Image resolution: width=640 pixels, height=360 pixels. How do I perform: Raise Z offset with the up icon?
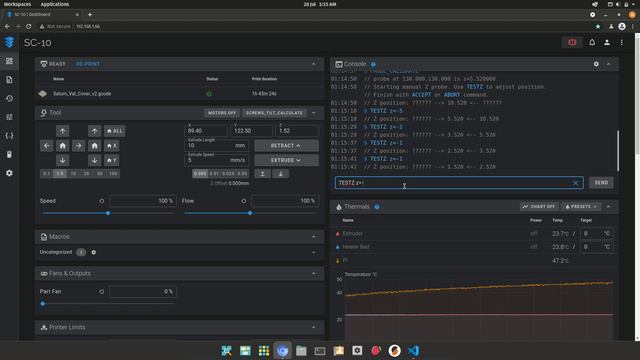(262, 174)
